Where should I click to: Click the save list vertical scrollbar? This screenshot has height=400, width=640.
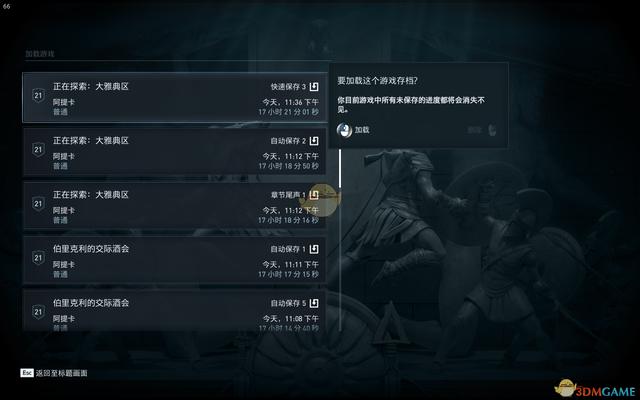[x=340, y=240]
